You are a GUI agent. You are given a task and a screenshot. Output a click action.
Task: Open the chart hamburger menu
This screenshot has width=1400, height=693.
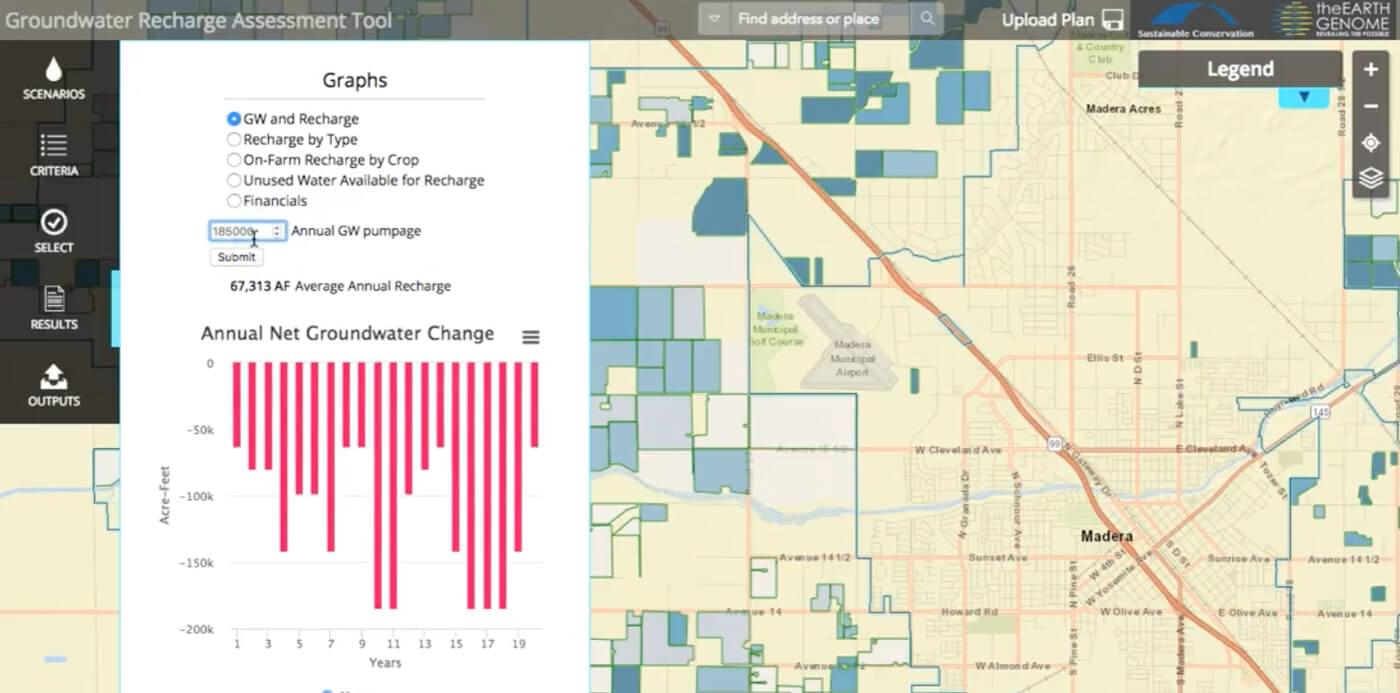tap(531, 337)
